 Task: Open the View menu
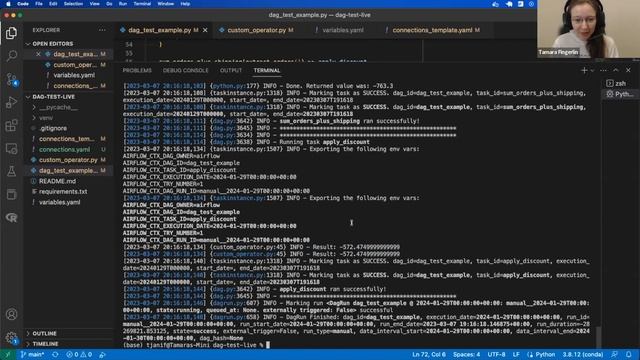(x=95, y=4)
